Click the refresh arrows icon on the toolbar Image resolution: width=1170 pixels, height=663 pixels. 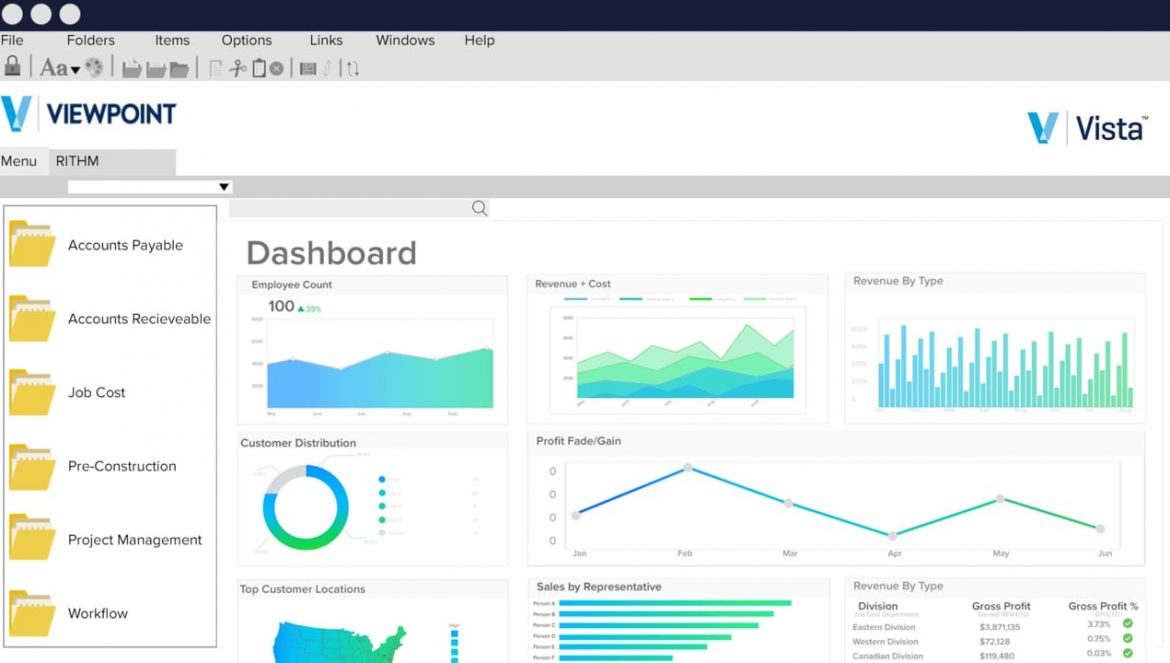pyautogui.click(x=353, y=67)
